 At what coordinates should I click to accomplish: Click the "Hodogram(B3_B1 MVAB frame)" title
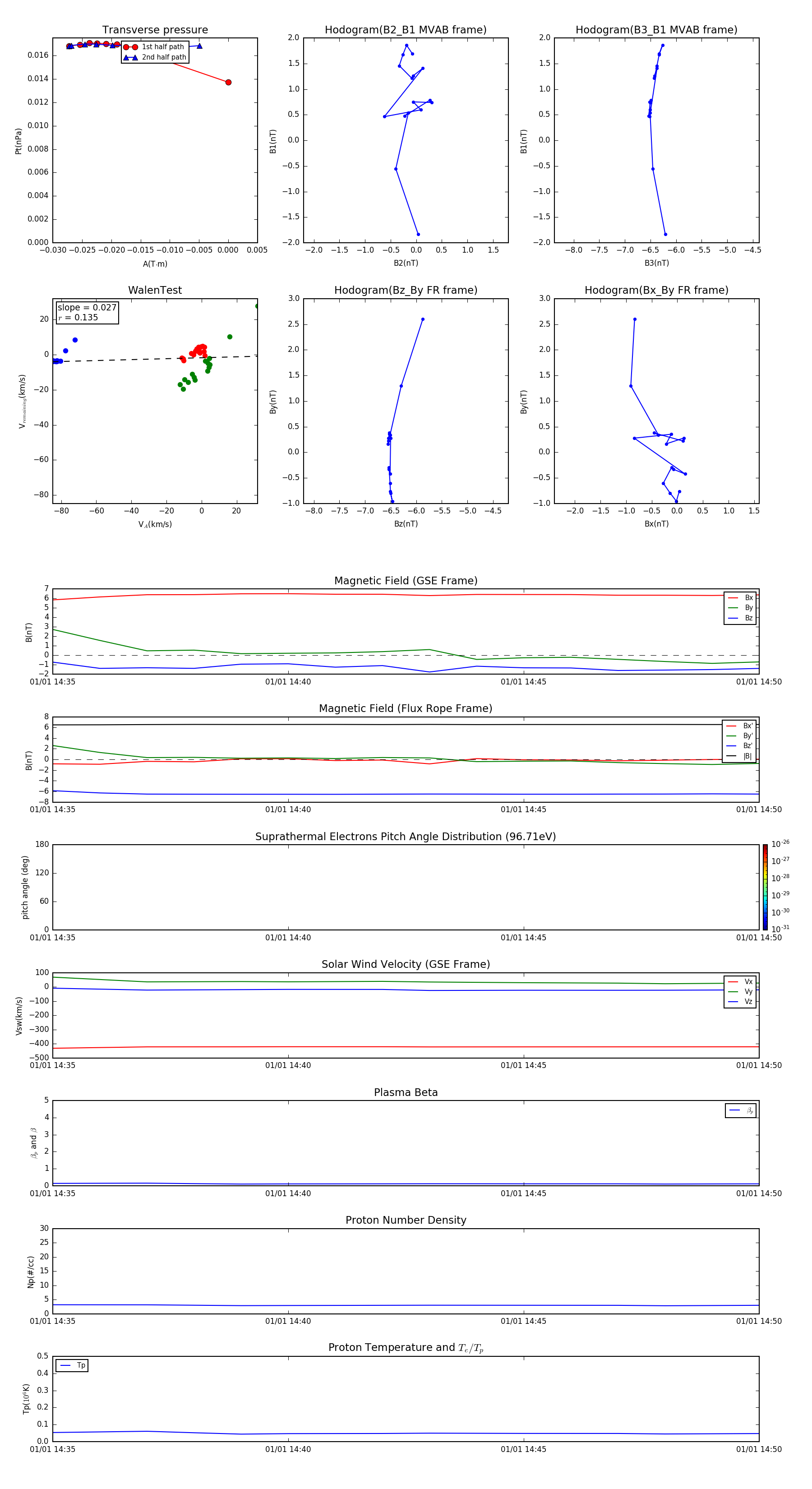(x=656, y=30)
